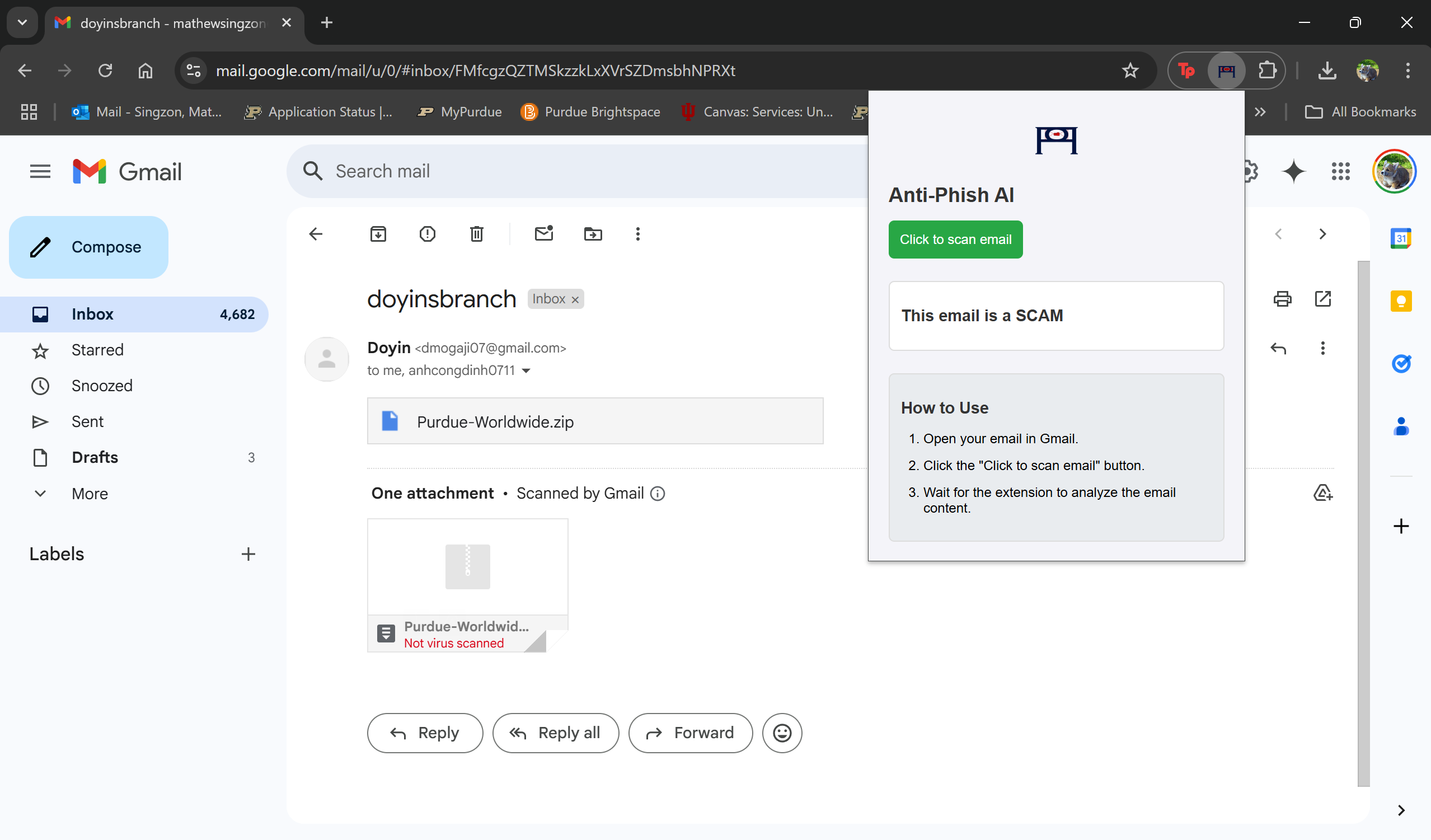Open the Starred folder
The image size is (1431, 840).
pyautogui.click(x=97, y=350)
